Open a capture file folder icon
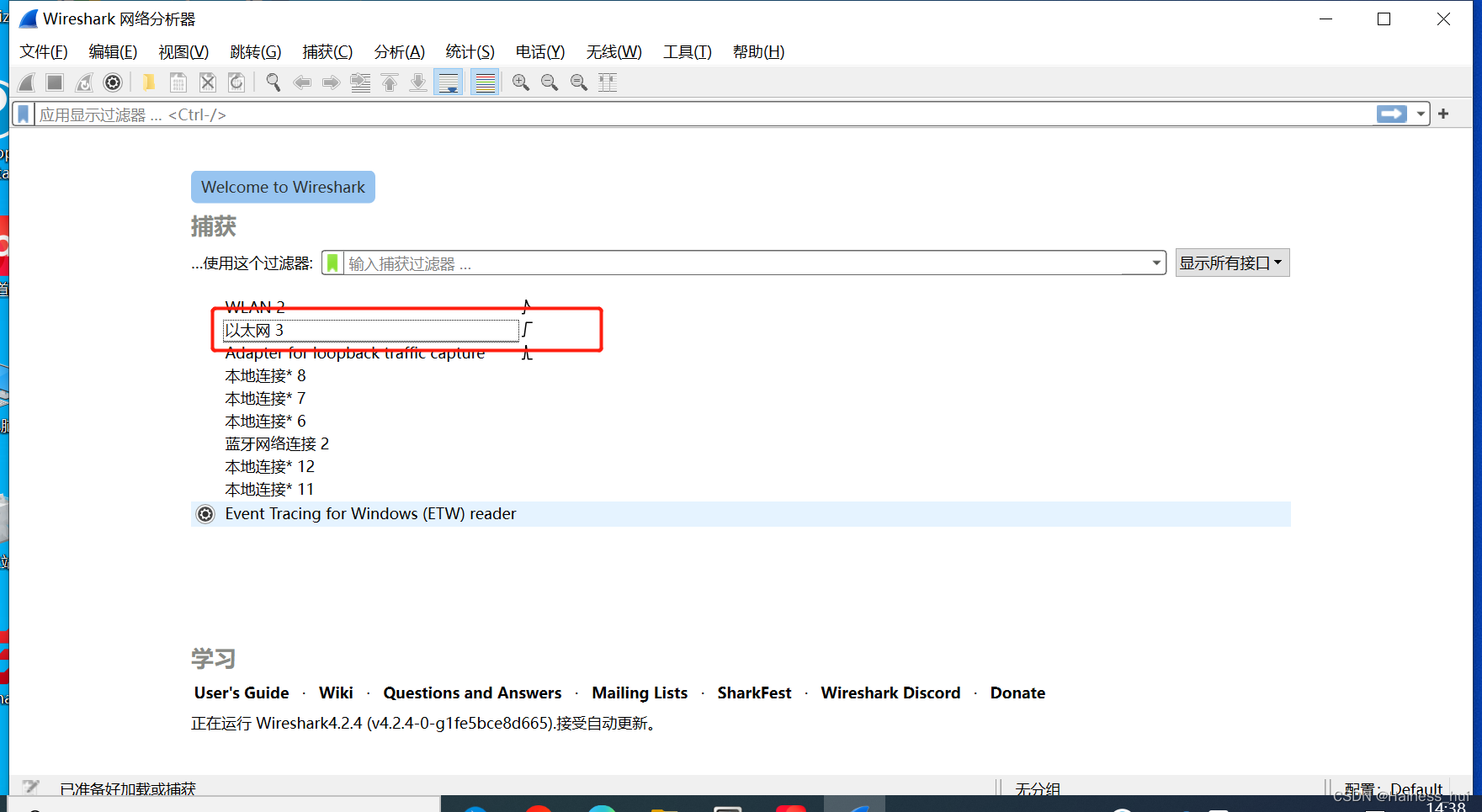The width and height of the screenshot is (1482, 812). tap(149, 82)
